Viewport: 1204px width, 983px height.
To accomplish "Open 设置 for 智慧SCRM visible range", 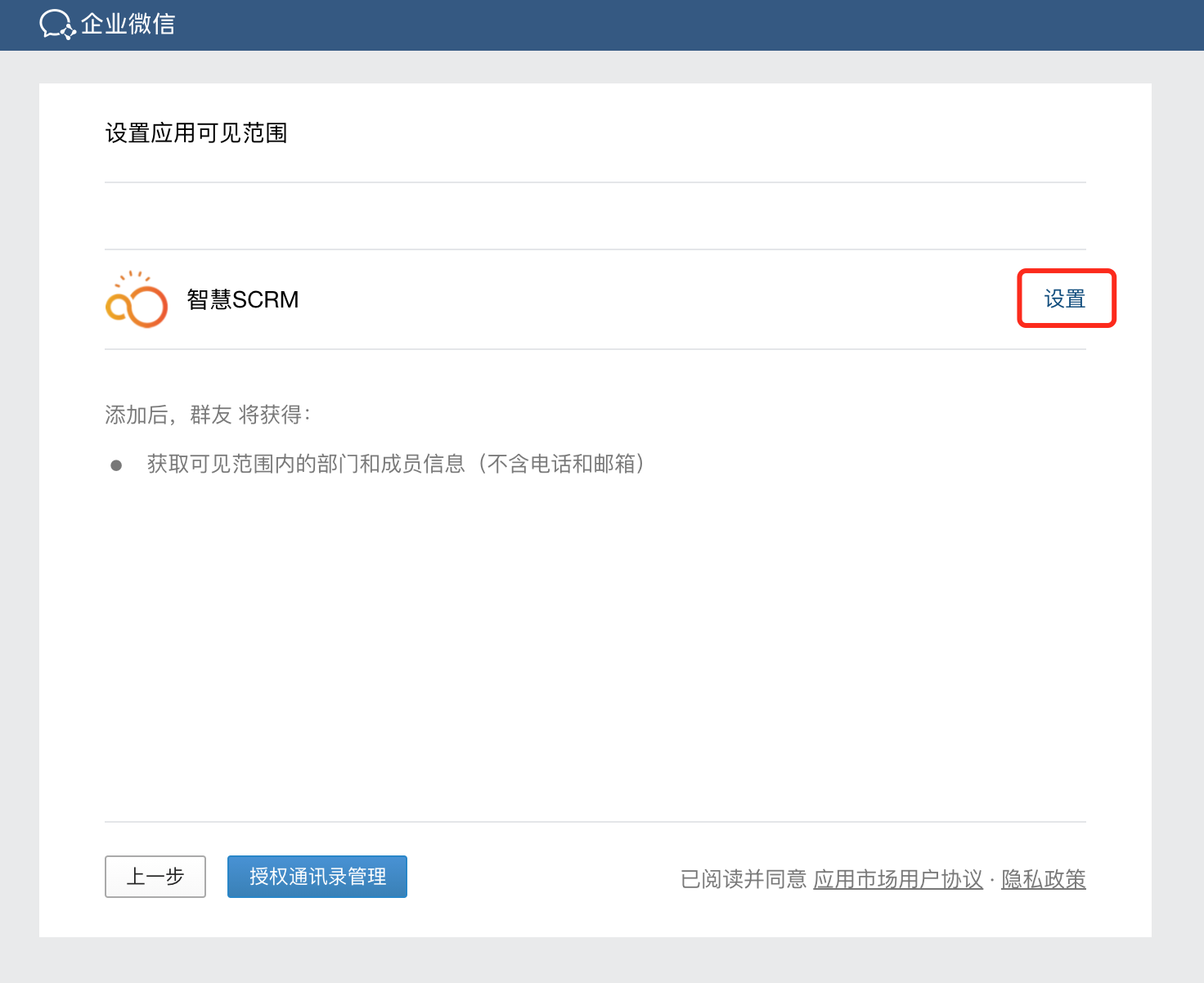I will (x=1065, y=298).
